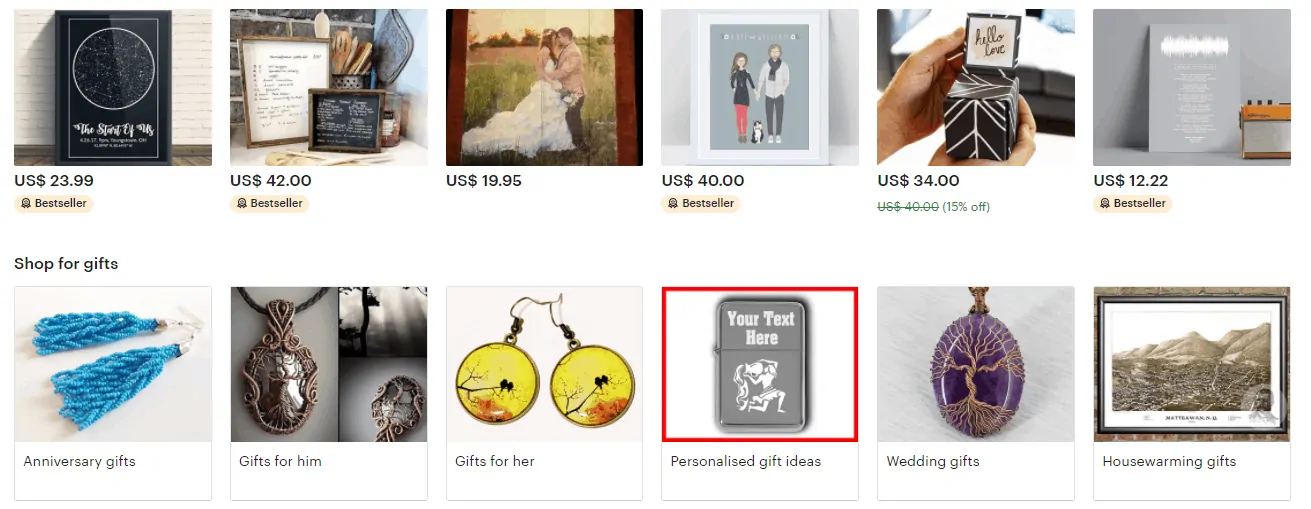
Task: Open the wedding couple wood photo
Action: pyautogui.click(x=544, y=87)
